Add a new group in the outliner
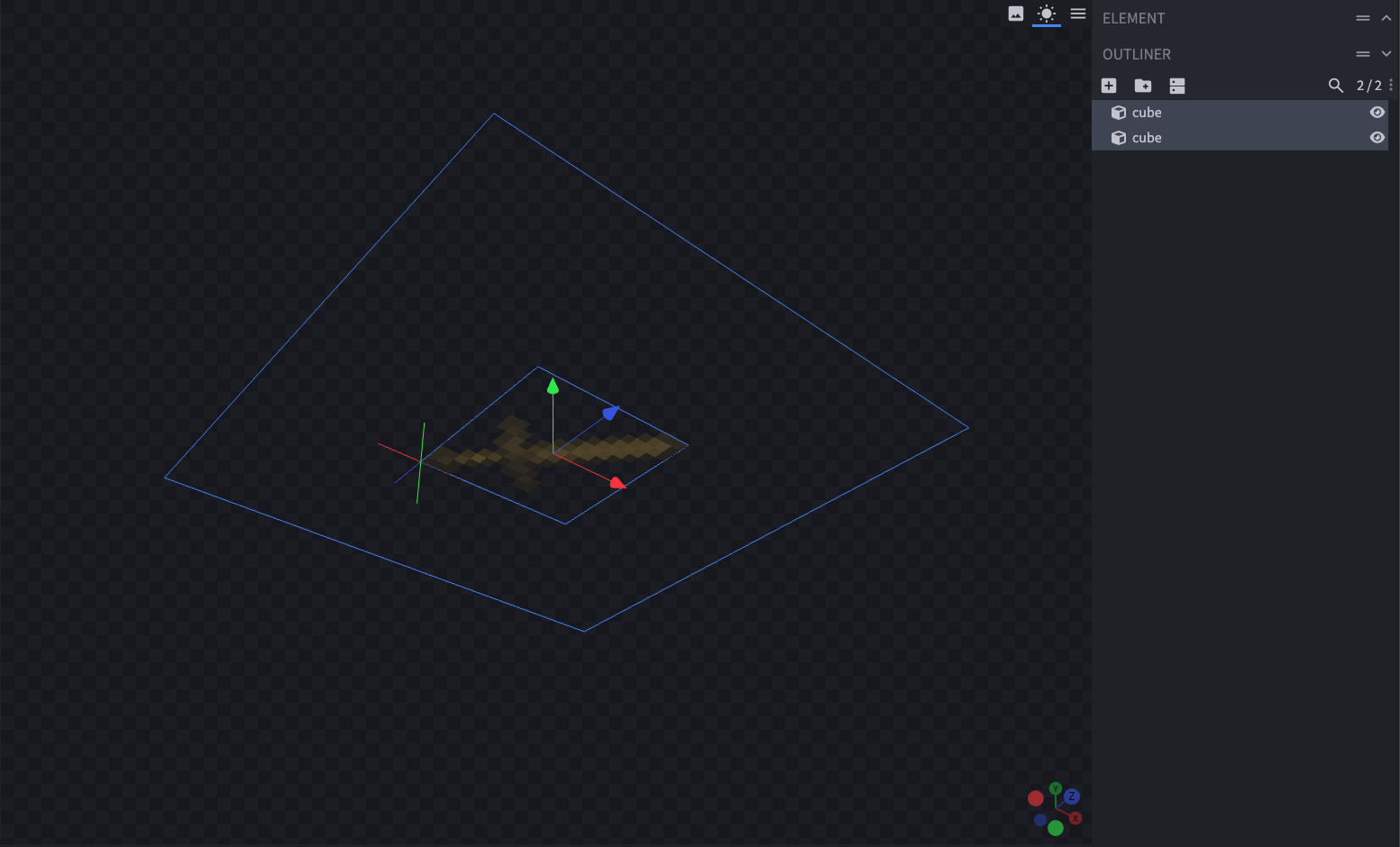1400x847 pixels. coord(1143,86)
